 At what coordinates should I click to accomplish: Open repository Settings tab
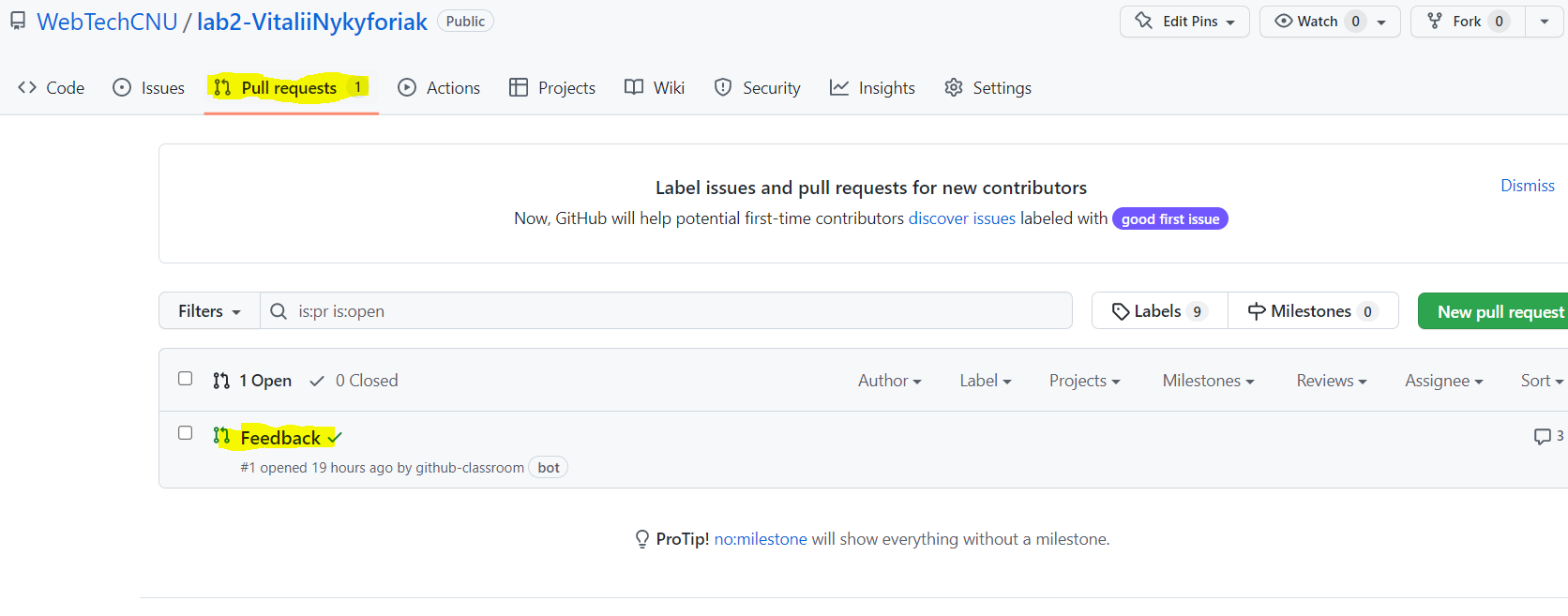pyautogui.click(x=988, y=88)
